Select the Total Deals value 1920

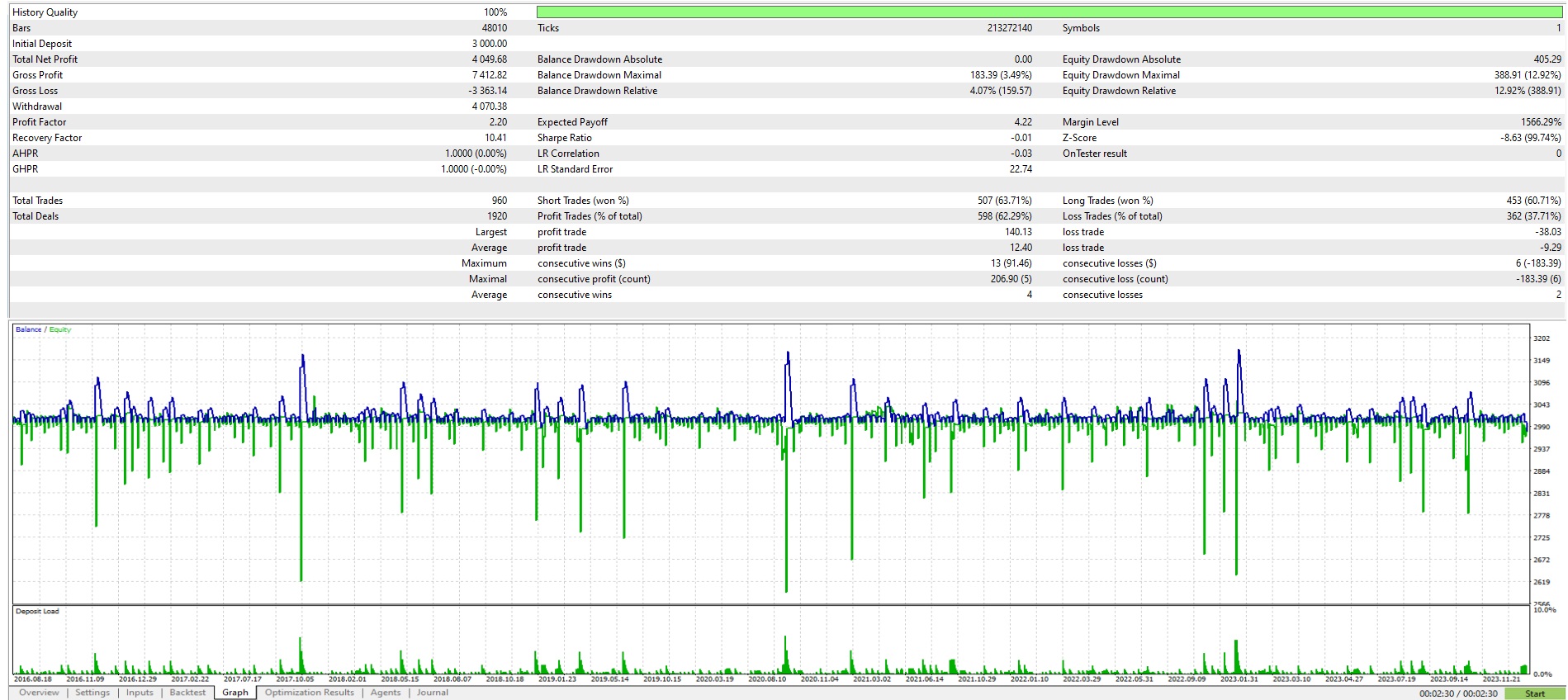point(497,216)
